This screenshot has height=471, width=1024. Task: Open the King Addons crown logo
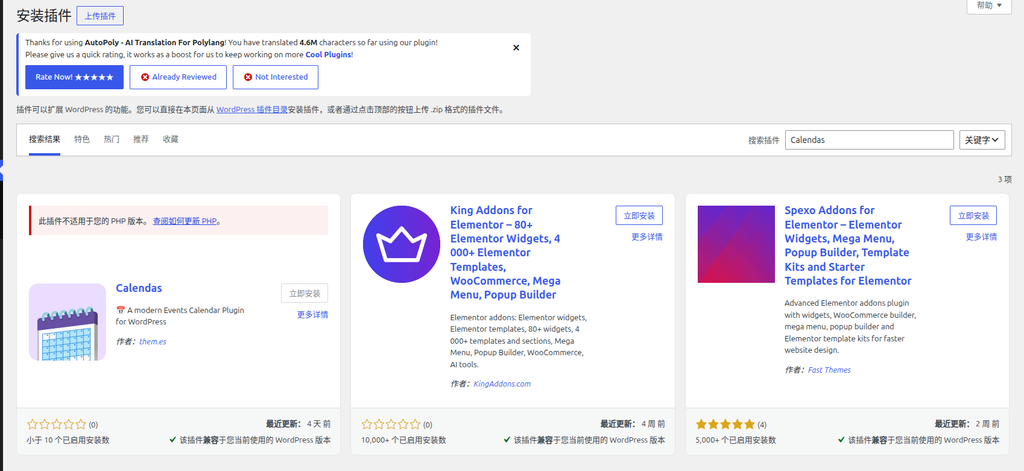(x=402, y=244)
